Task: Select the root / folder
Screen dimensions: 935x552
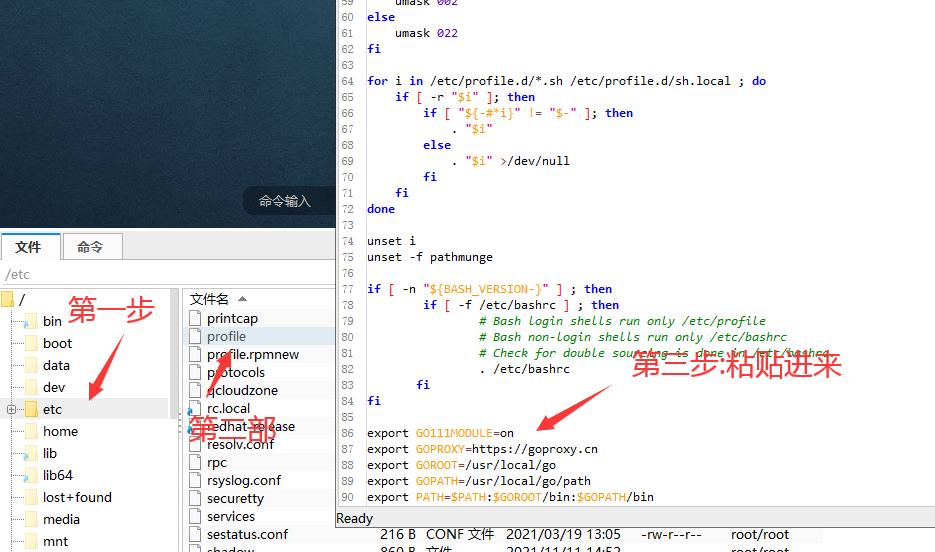Action: pyautogui.click(x=22, y=299)
